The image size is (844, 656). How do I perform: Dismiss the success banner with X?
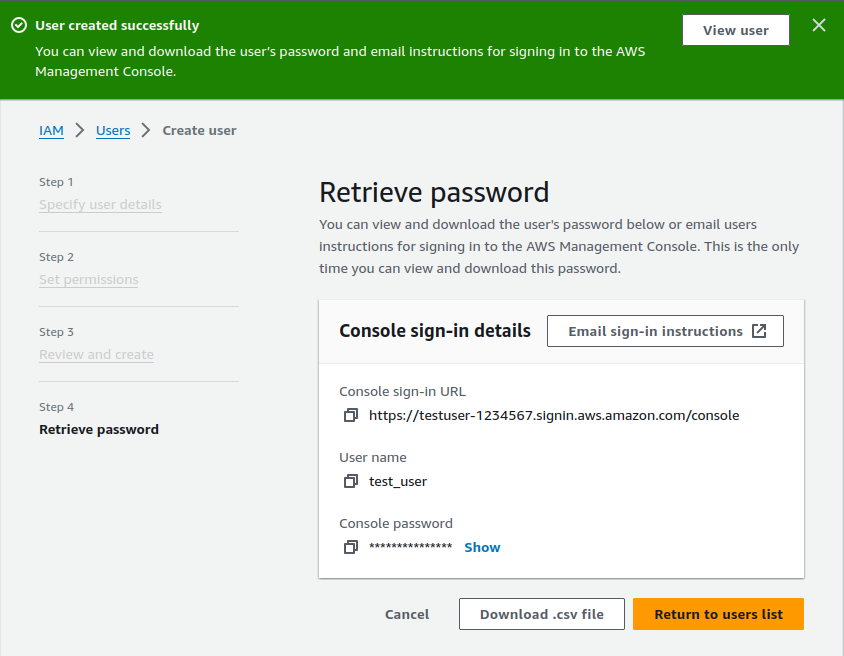pyautogui.click(x=819, y=25)
